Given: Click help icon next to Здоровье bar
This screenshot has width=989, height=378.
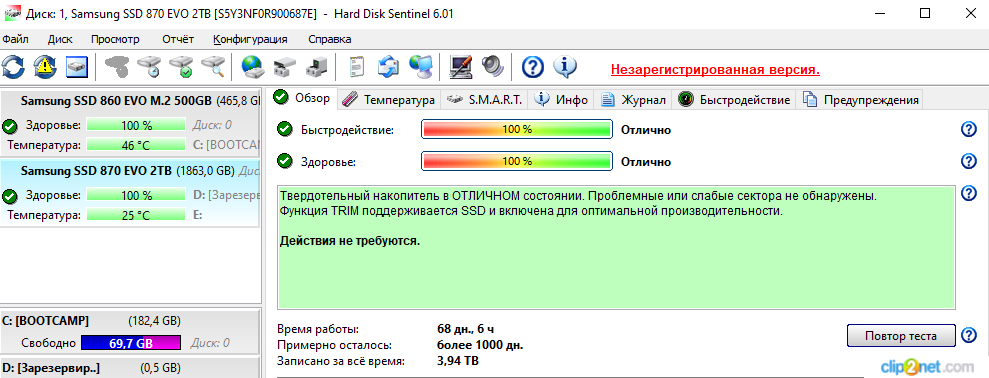Looking at the screenshot, I should click(x=968, y=162).
